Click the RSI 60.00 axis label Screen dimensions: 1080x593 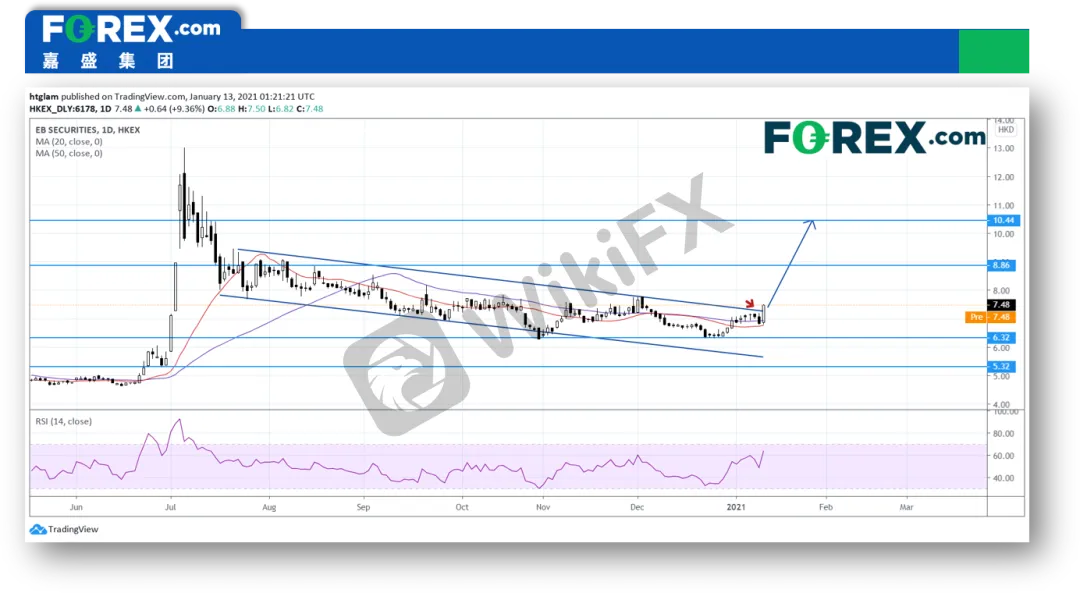coord(1004,455)
